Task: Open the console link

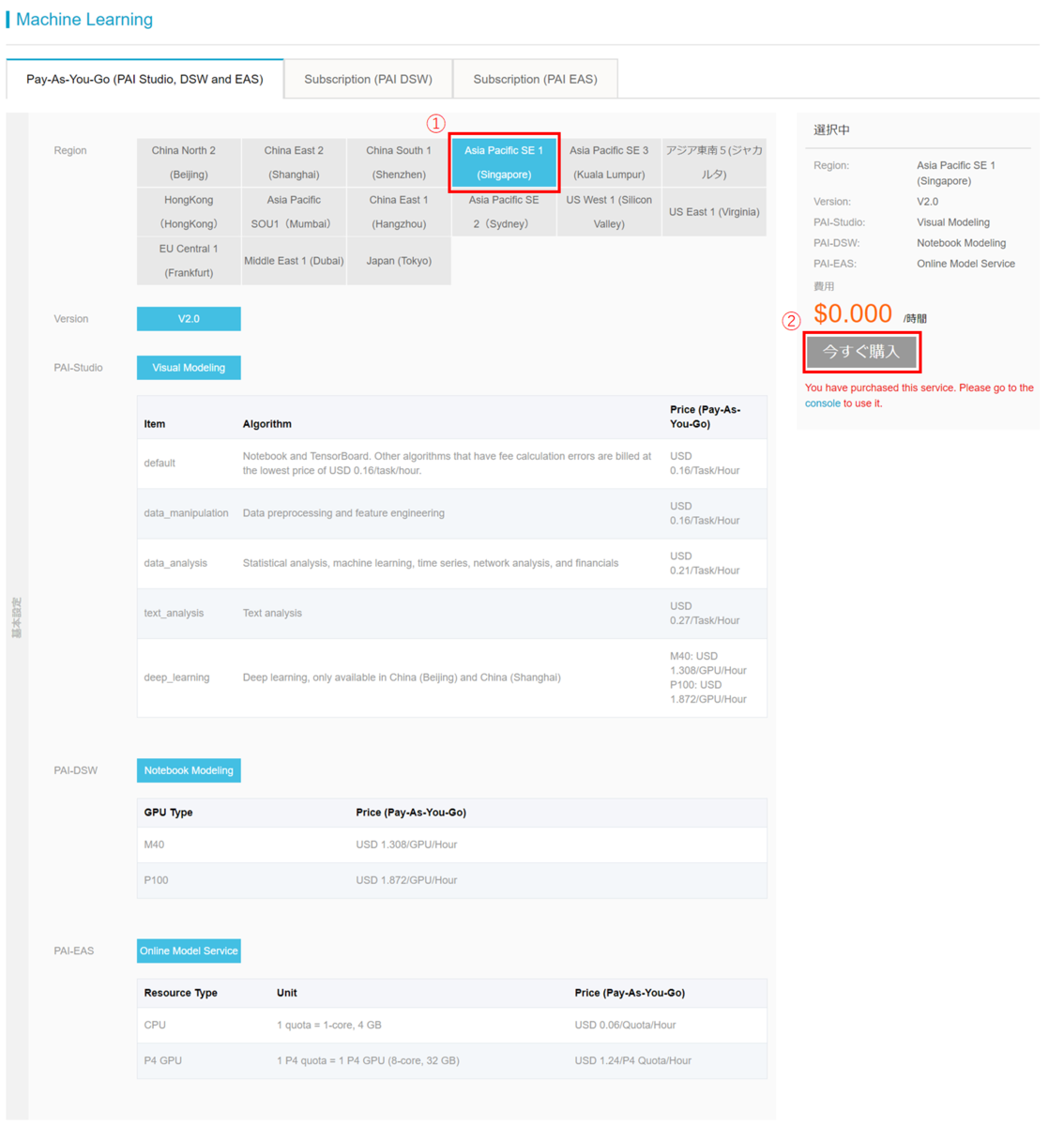Action: (x=823, y=403)
